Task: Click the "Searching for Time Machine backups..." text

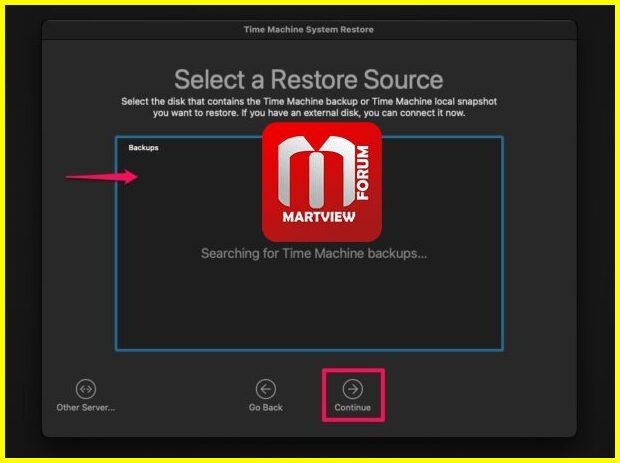Action: (x=314, y=253)
